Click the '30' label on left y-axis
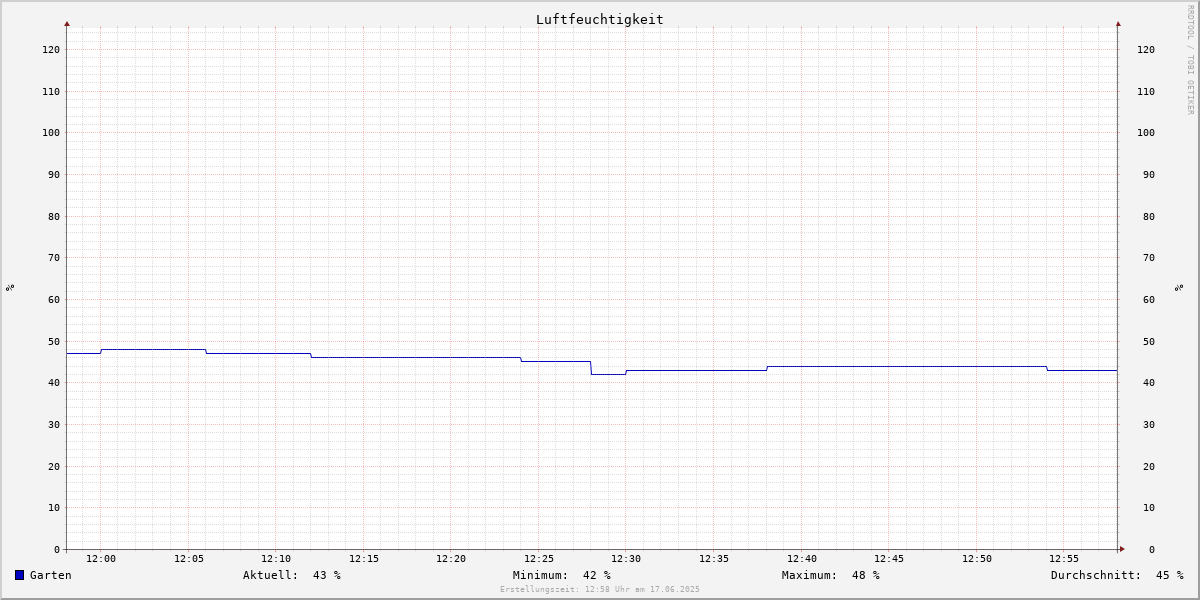The width and height of the screenshot is (1200, 600). click(x=54, y=424)
